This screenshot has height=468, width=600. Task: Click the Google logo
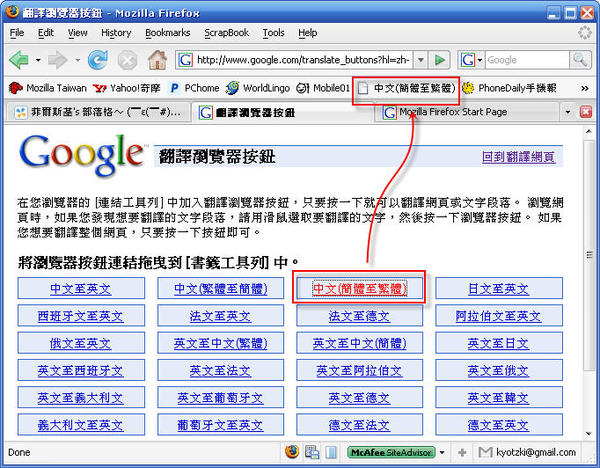tap(82, 156)
